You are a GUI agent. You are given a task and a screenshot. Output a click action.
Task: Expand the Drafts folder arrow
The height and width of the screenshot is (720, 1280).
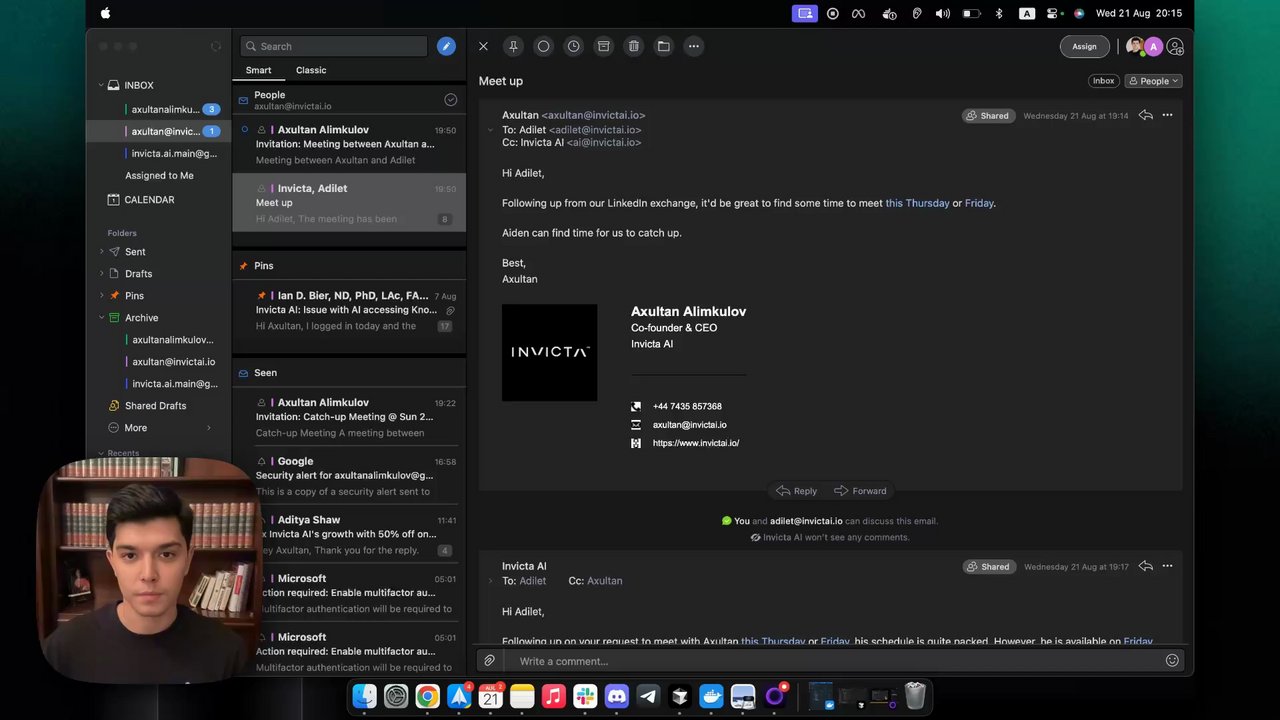pos(101,274)
